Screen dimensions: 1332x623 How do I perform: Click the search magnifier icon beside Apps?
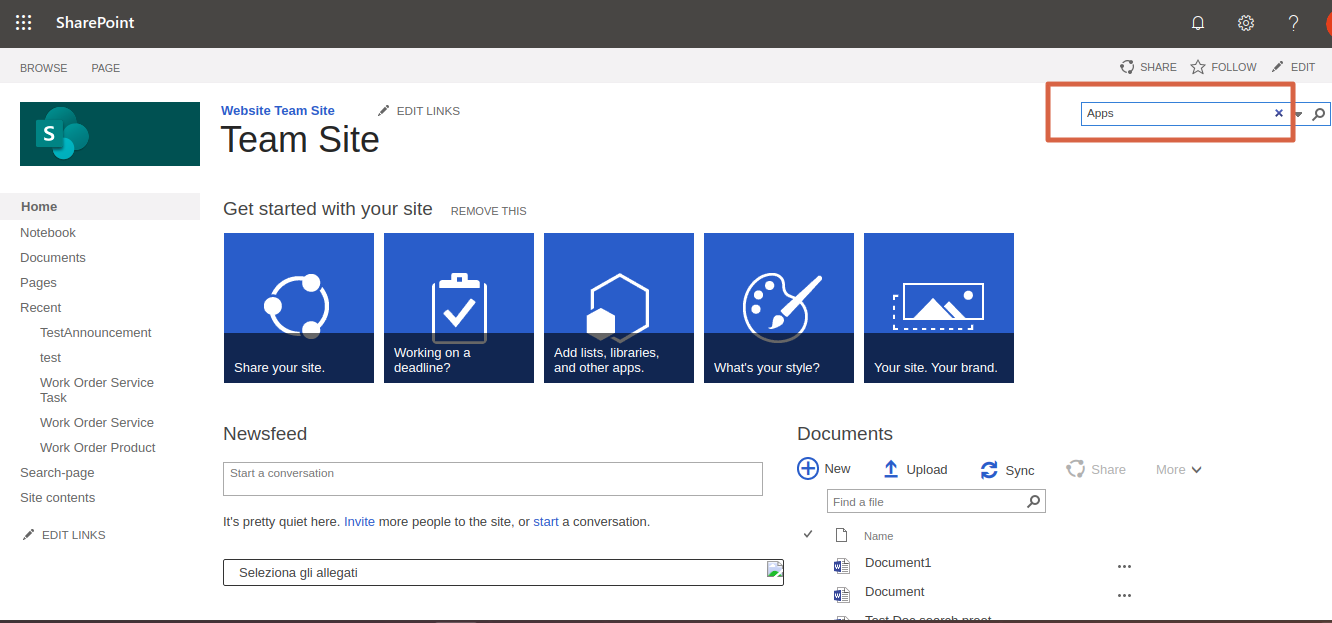pos(1319,114)
